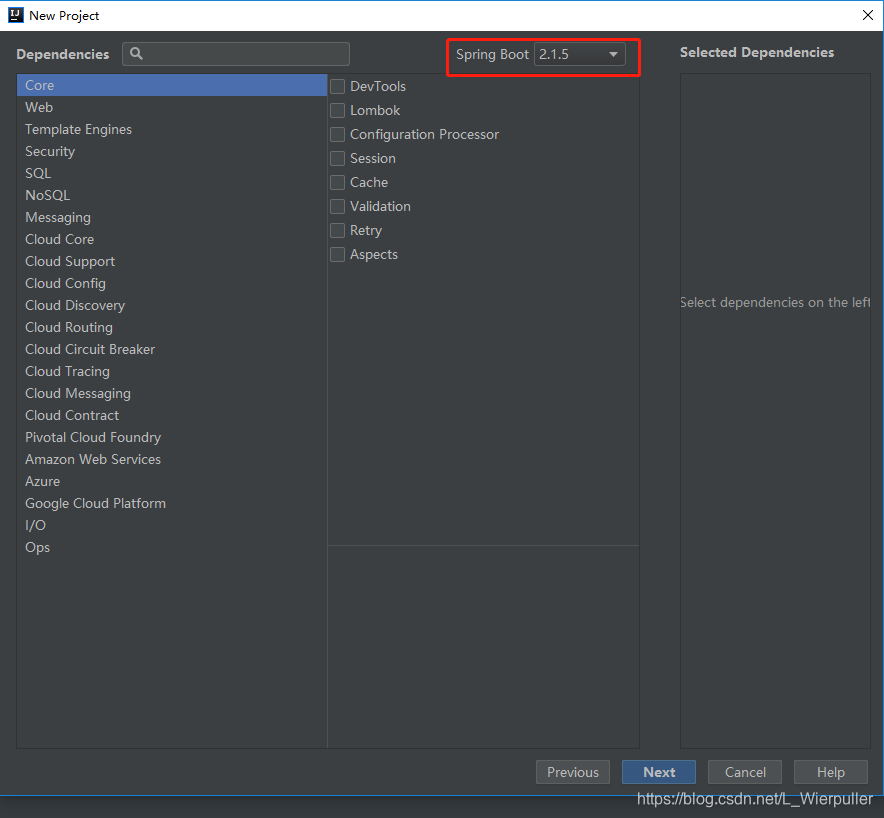Choose Cloud Contract category
The width and height of the screenshot is (884, 818).
tap(172, 415)
